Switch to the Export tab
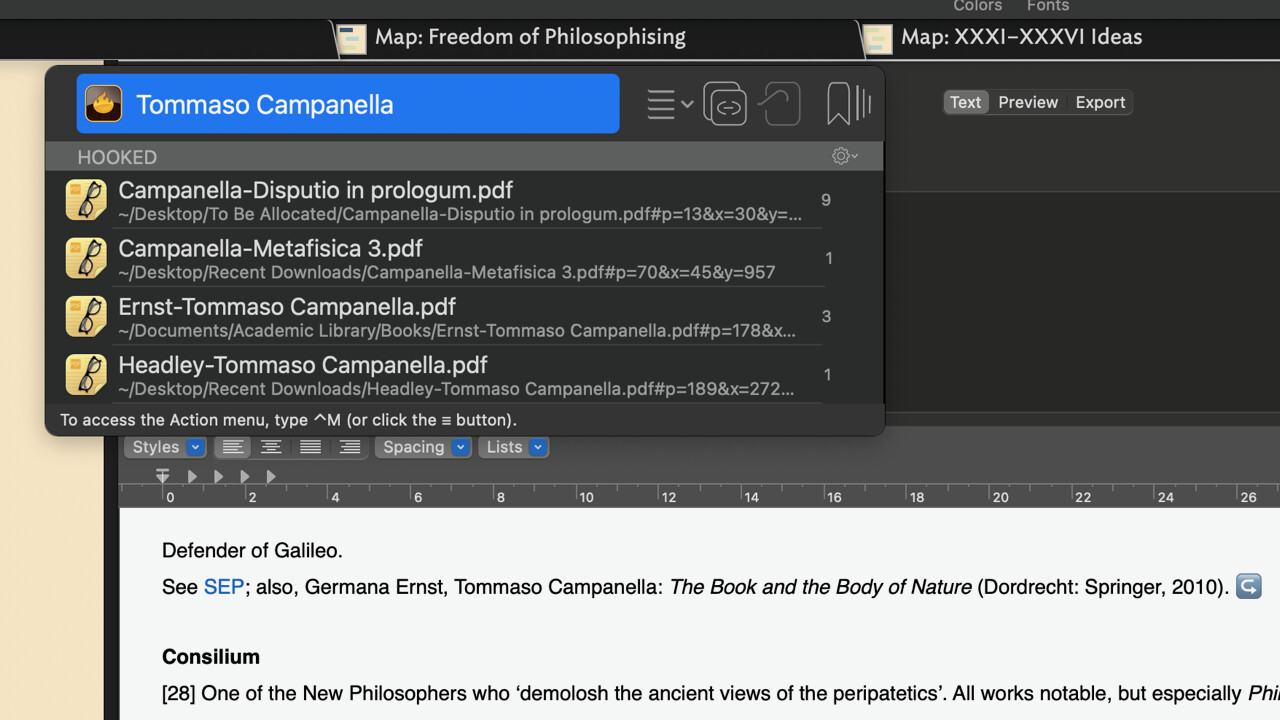 [x=1100, y=102]
